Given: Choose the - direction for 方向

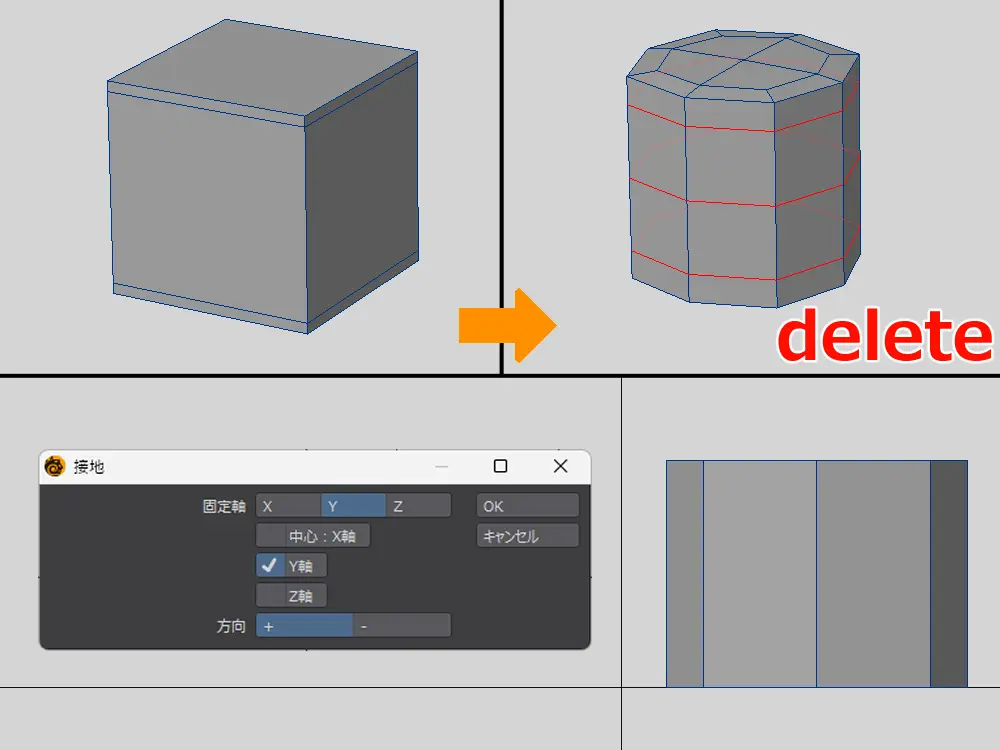Looking at the screenshot, I should (x=401, y=626).
